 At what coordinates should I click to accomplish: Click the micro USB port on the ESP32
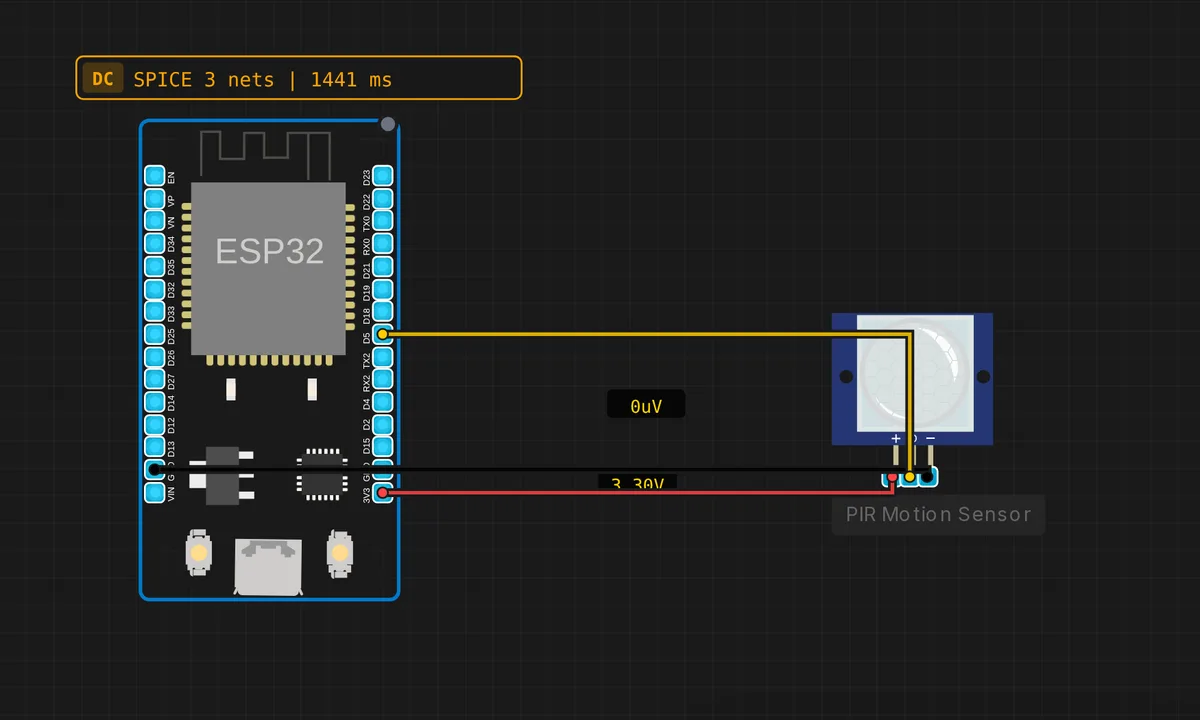pyautogui.click(x=268, y=568)
